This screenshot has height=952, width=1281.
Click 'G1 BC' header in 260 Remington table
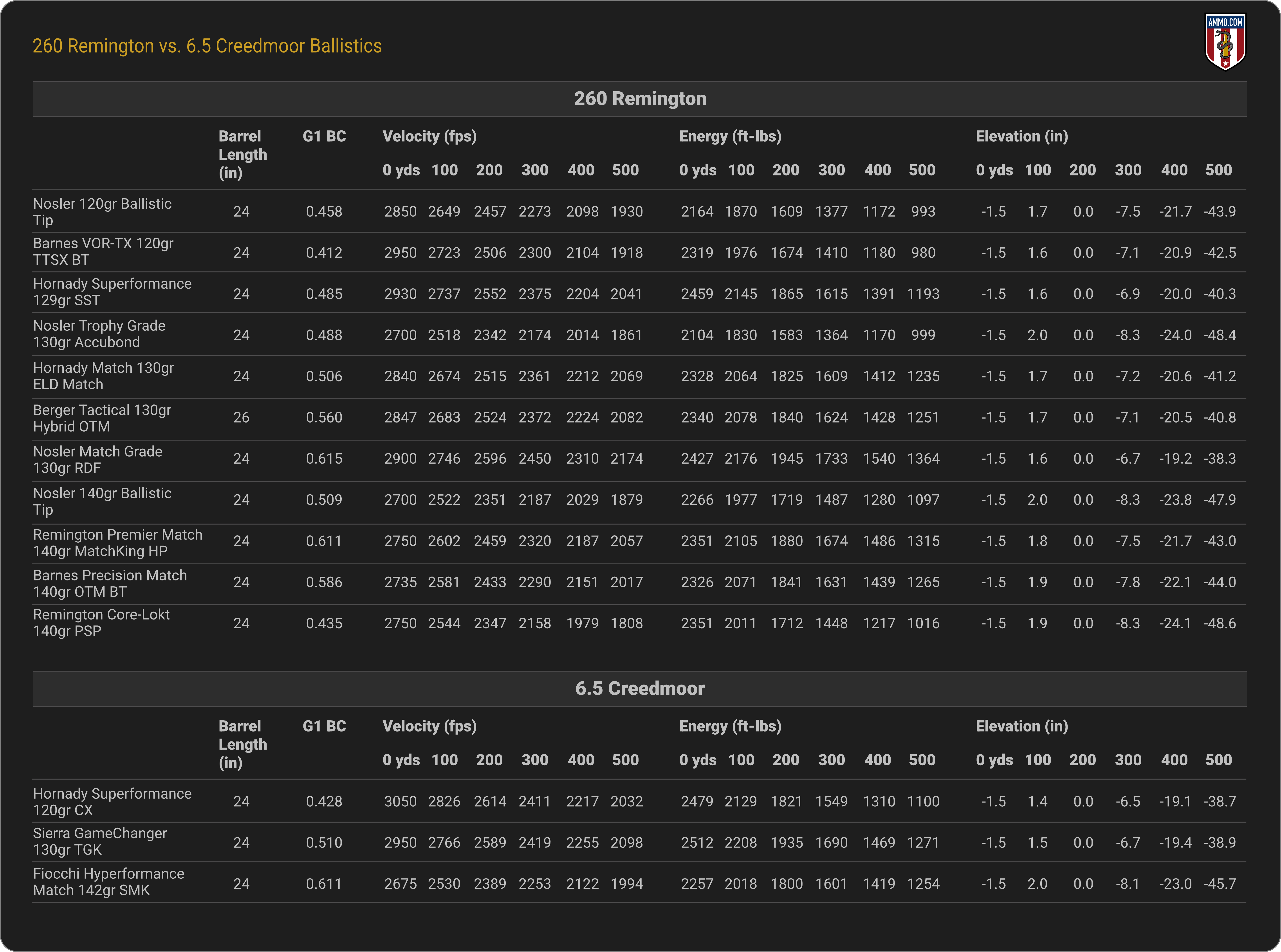tap(325, 137)
